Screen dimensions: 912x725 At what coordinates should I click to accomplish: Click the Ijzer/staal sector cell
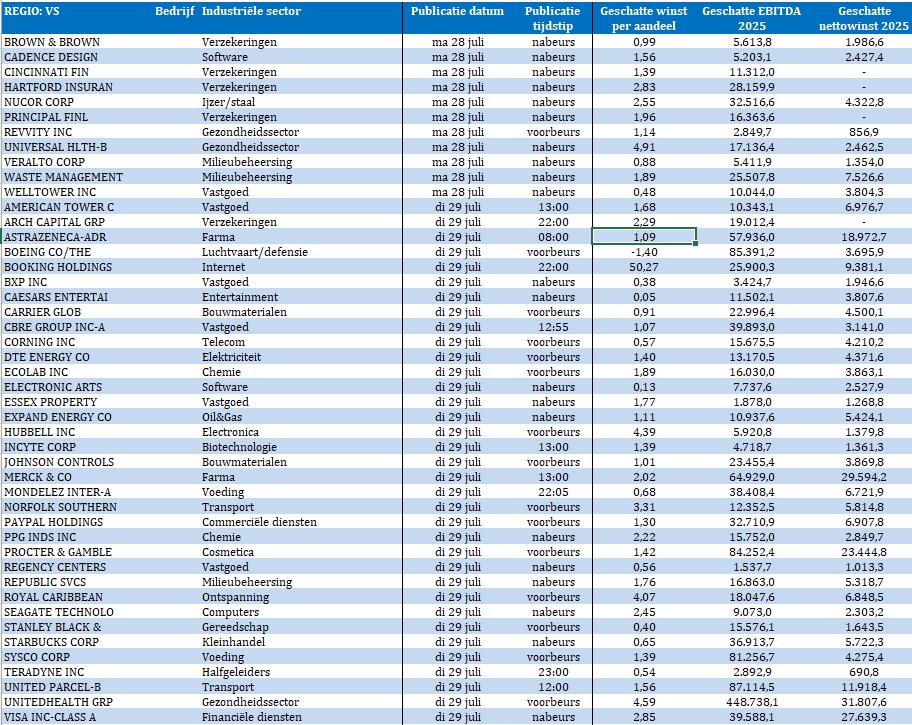[228, 102]
